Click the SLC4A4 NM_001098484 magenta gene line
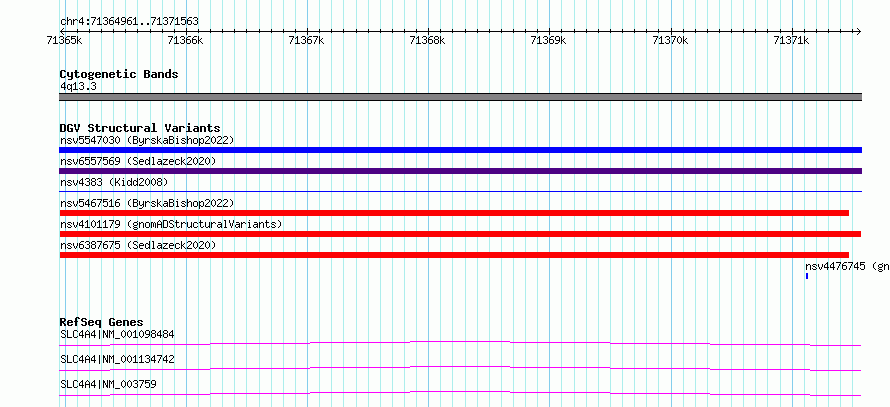 (460, 343)
